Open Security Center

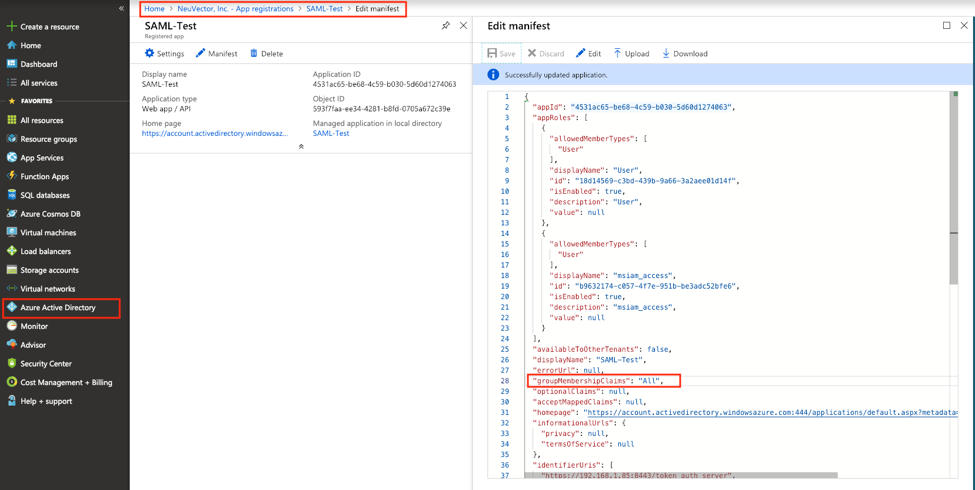(x=45, y=364)
